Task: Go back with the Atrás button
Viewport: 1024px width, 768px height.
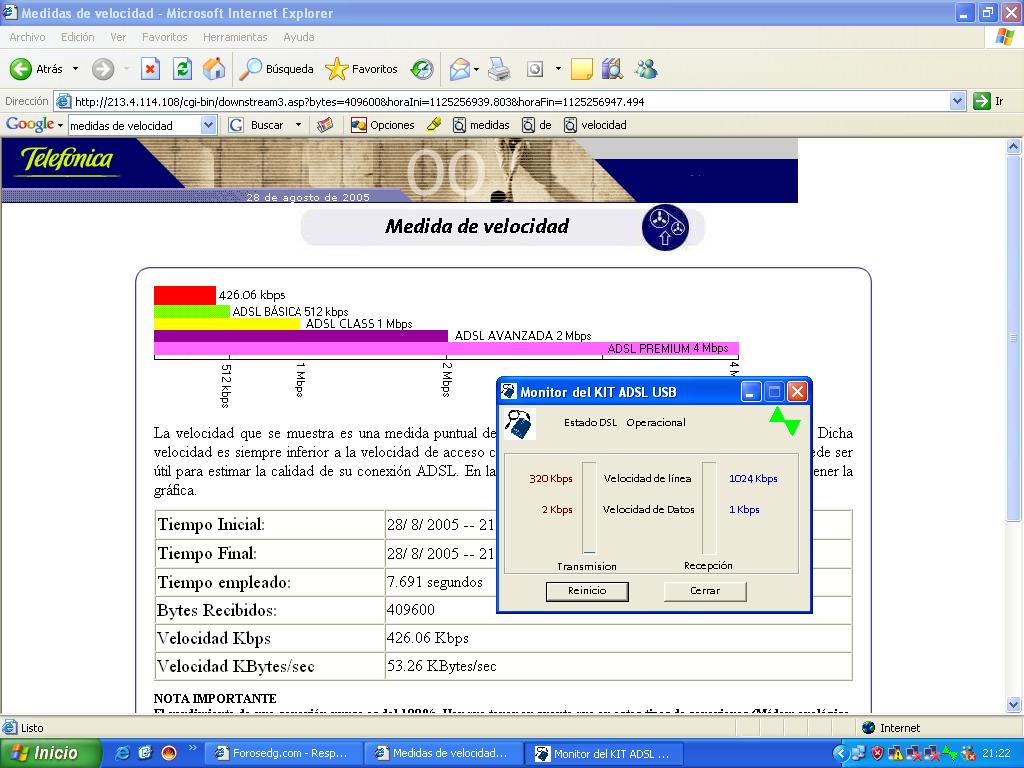Action: click(37, 69)
